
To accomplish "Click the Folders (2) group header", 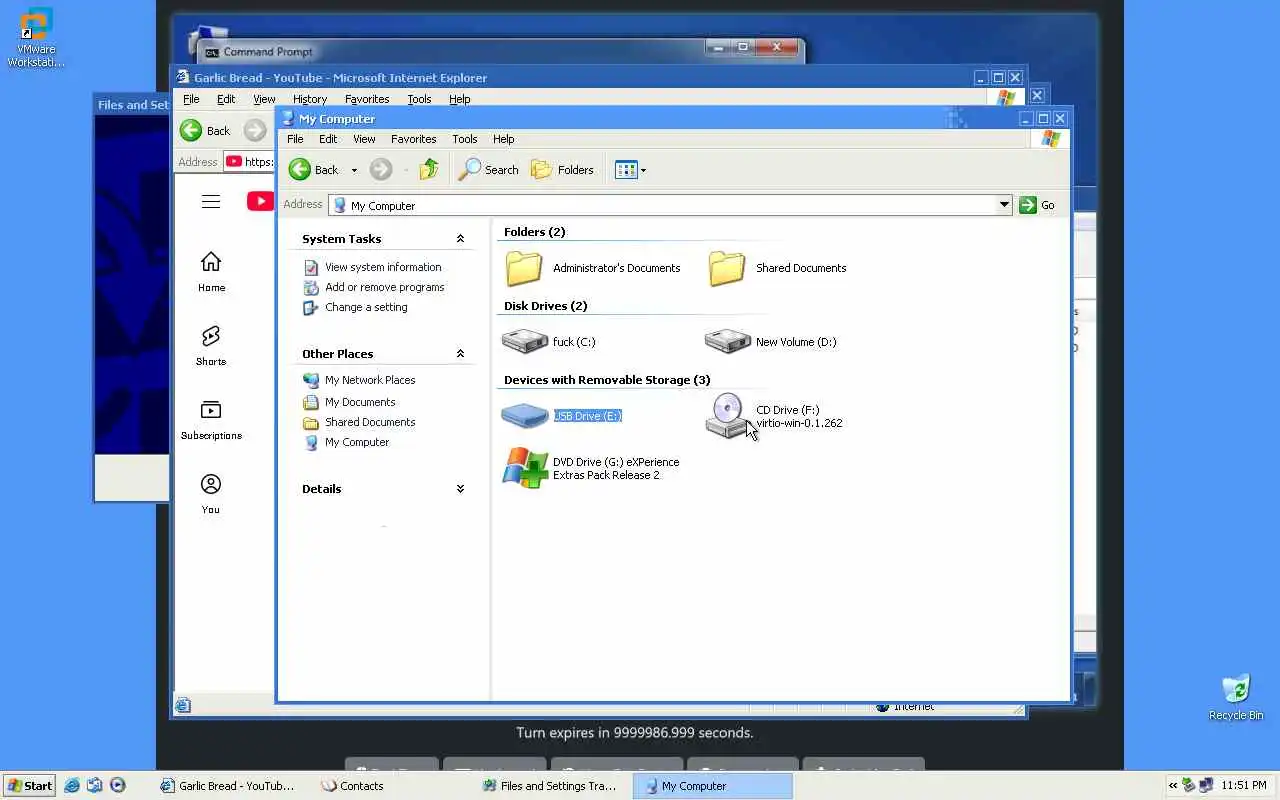I will click(534, 232).
